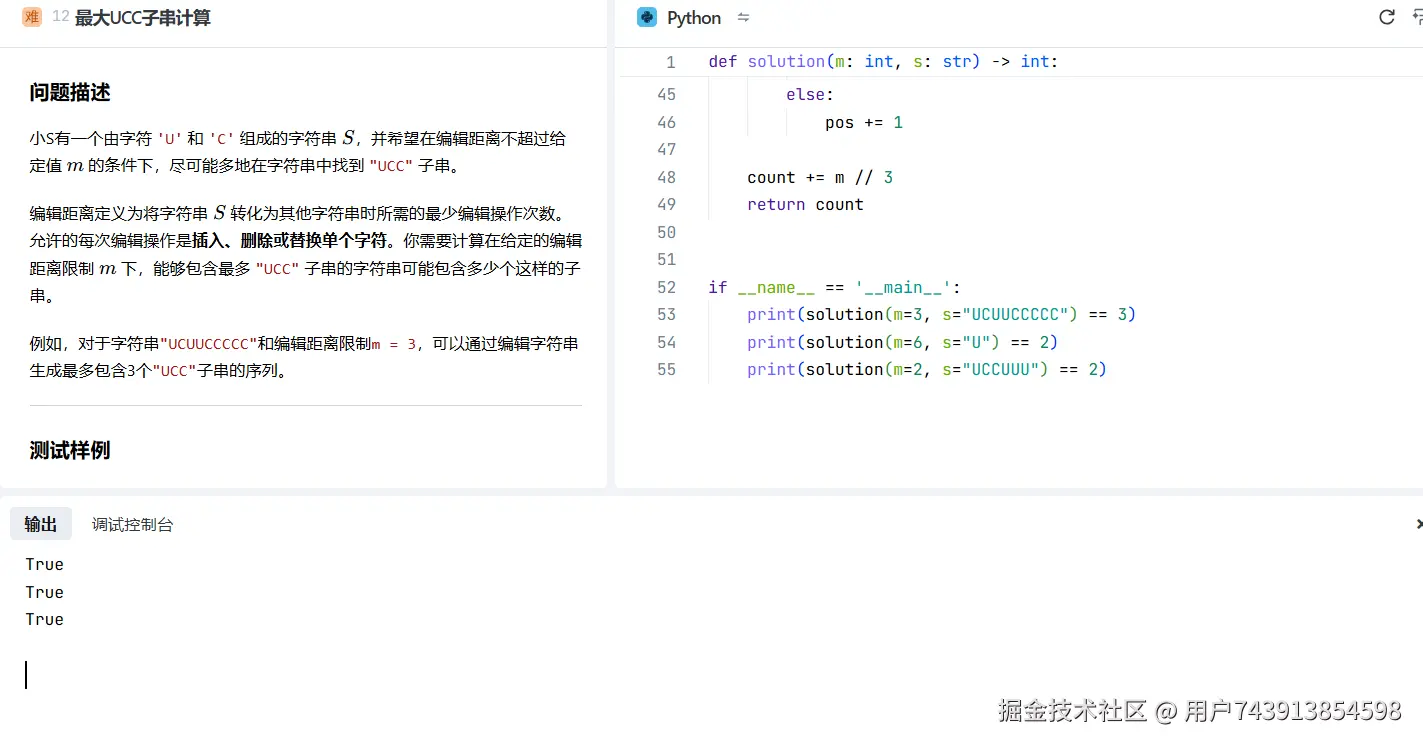Click the first True output line
The height and width of the screenshot is (746, 1423).
tap(45, 564)
